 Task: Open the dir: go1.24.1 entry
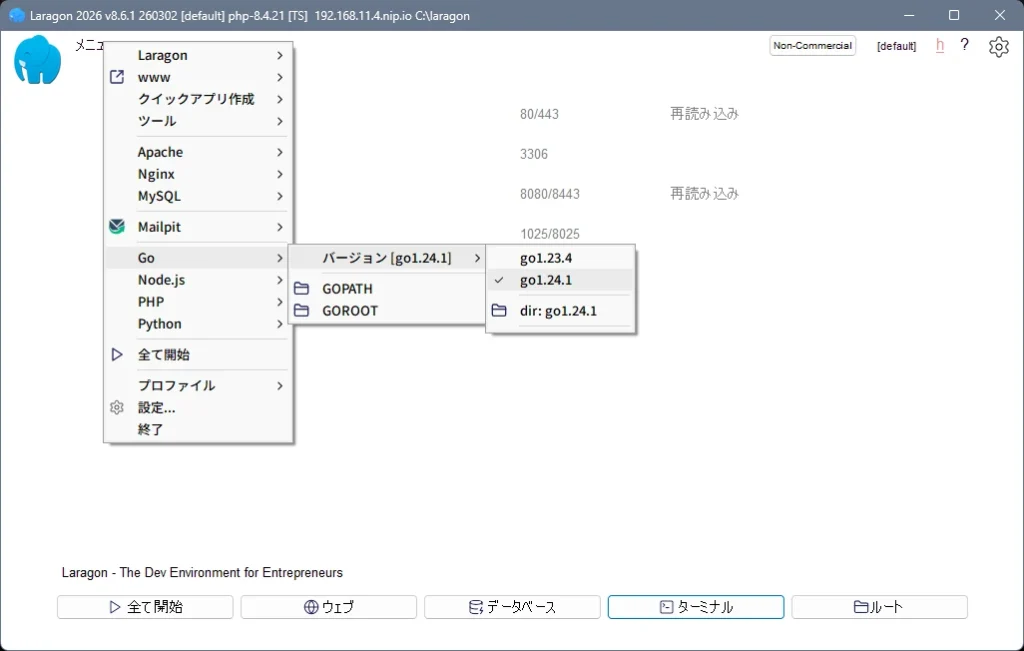(x=560, y=311)
